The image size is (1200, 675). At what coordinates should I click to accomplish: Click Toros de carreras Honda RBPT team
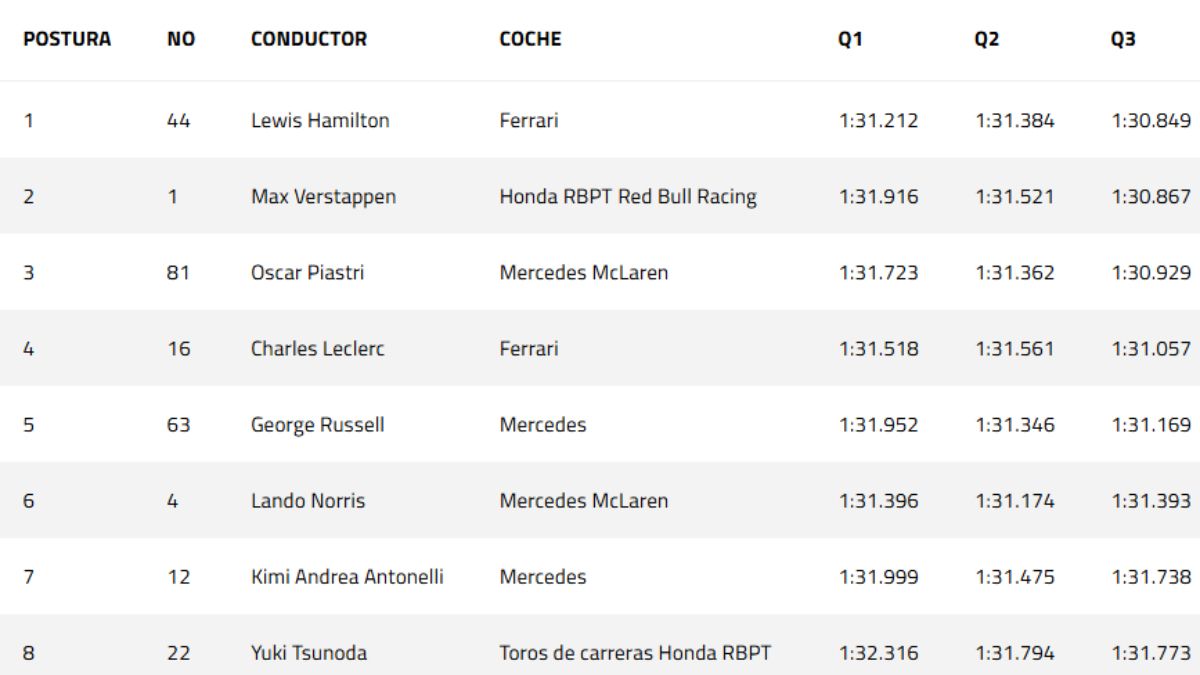635,653
